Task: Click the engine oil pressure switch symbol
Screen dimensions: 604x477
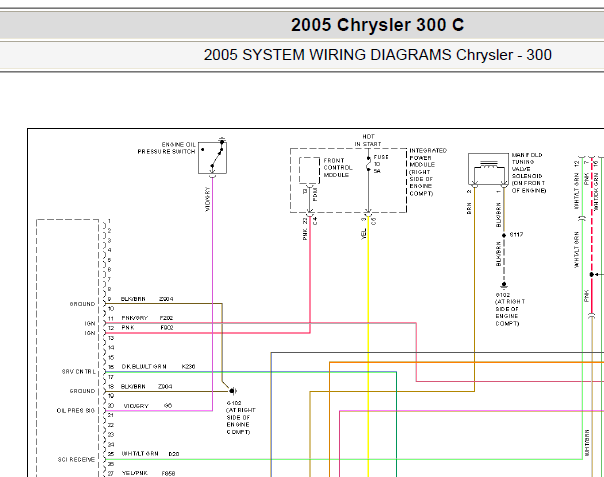Action: pos(212,157)
